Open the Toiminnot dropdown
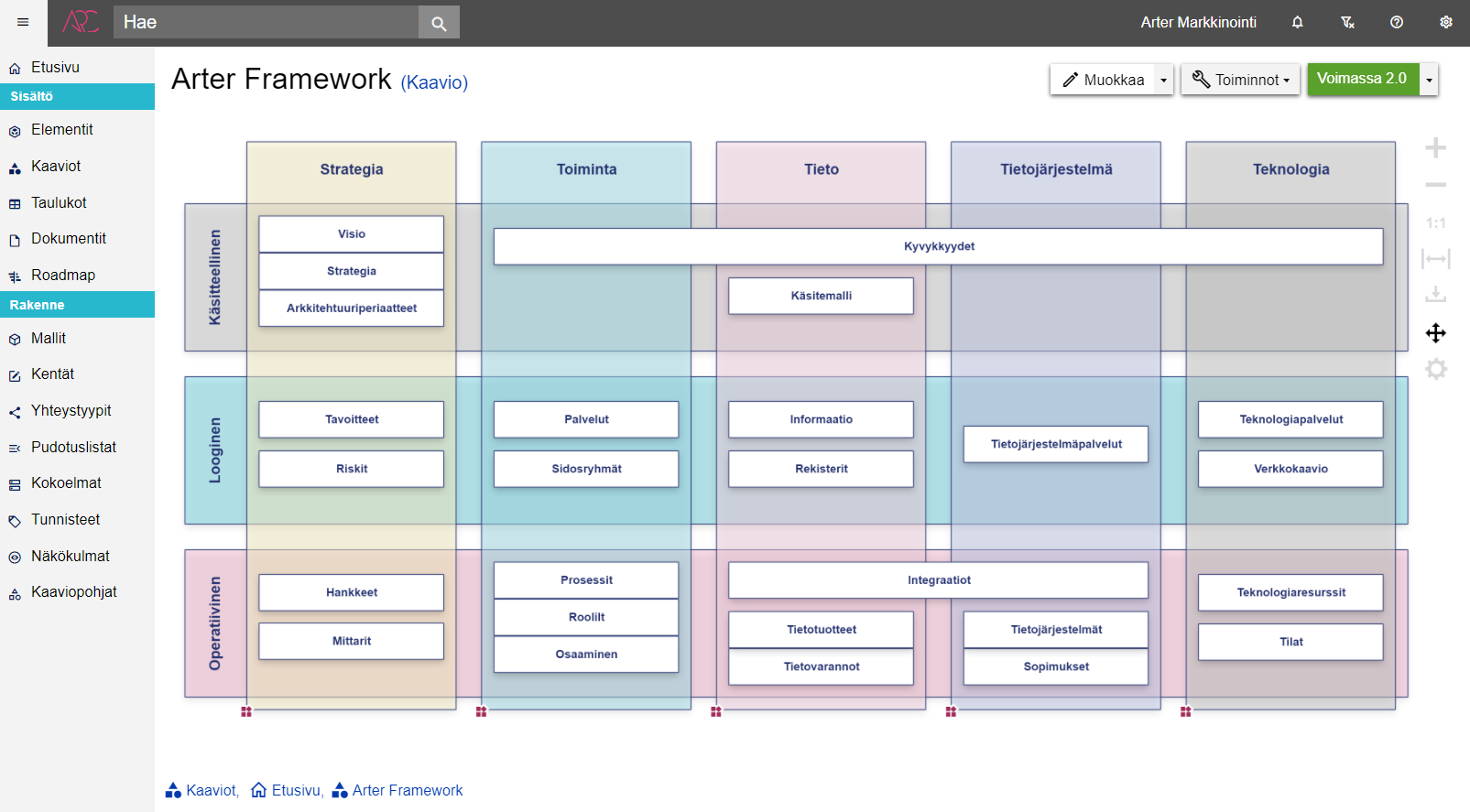 click(x=1240, y=80)
